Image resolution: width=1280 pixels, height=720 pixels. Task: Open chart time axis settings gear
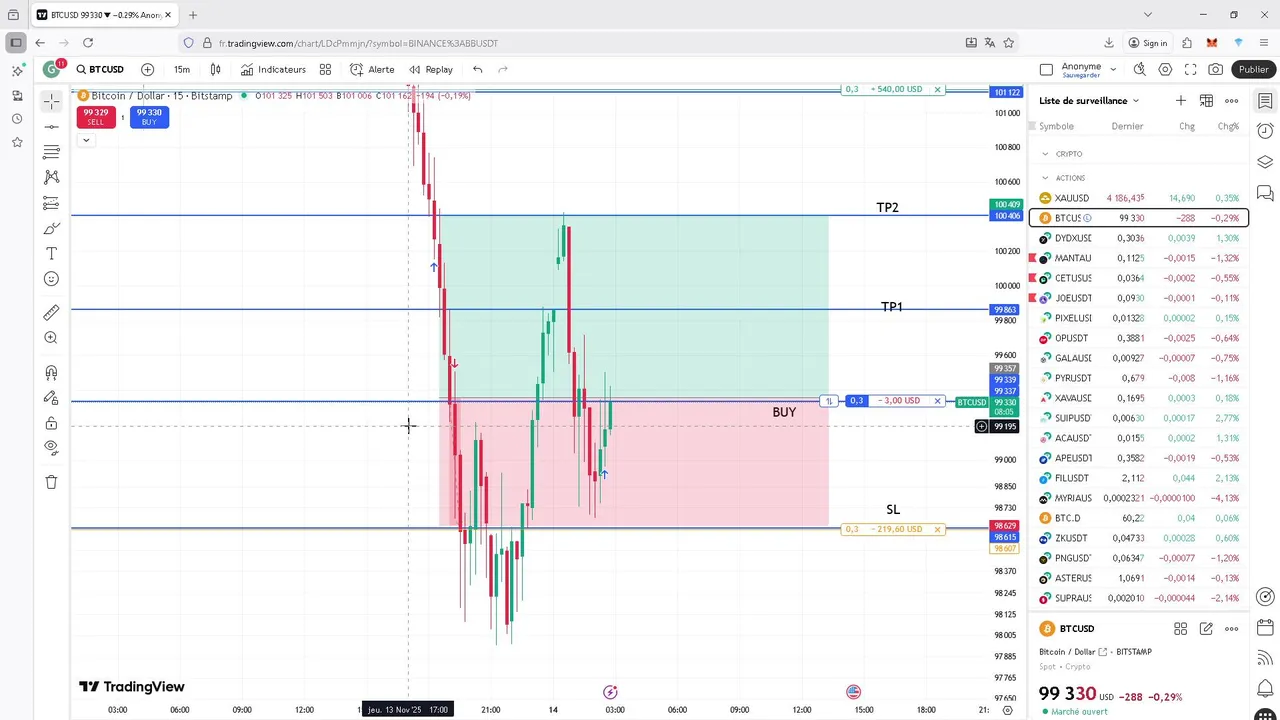(1008, 710)
